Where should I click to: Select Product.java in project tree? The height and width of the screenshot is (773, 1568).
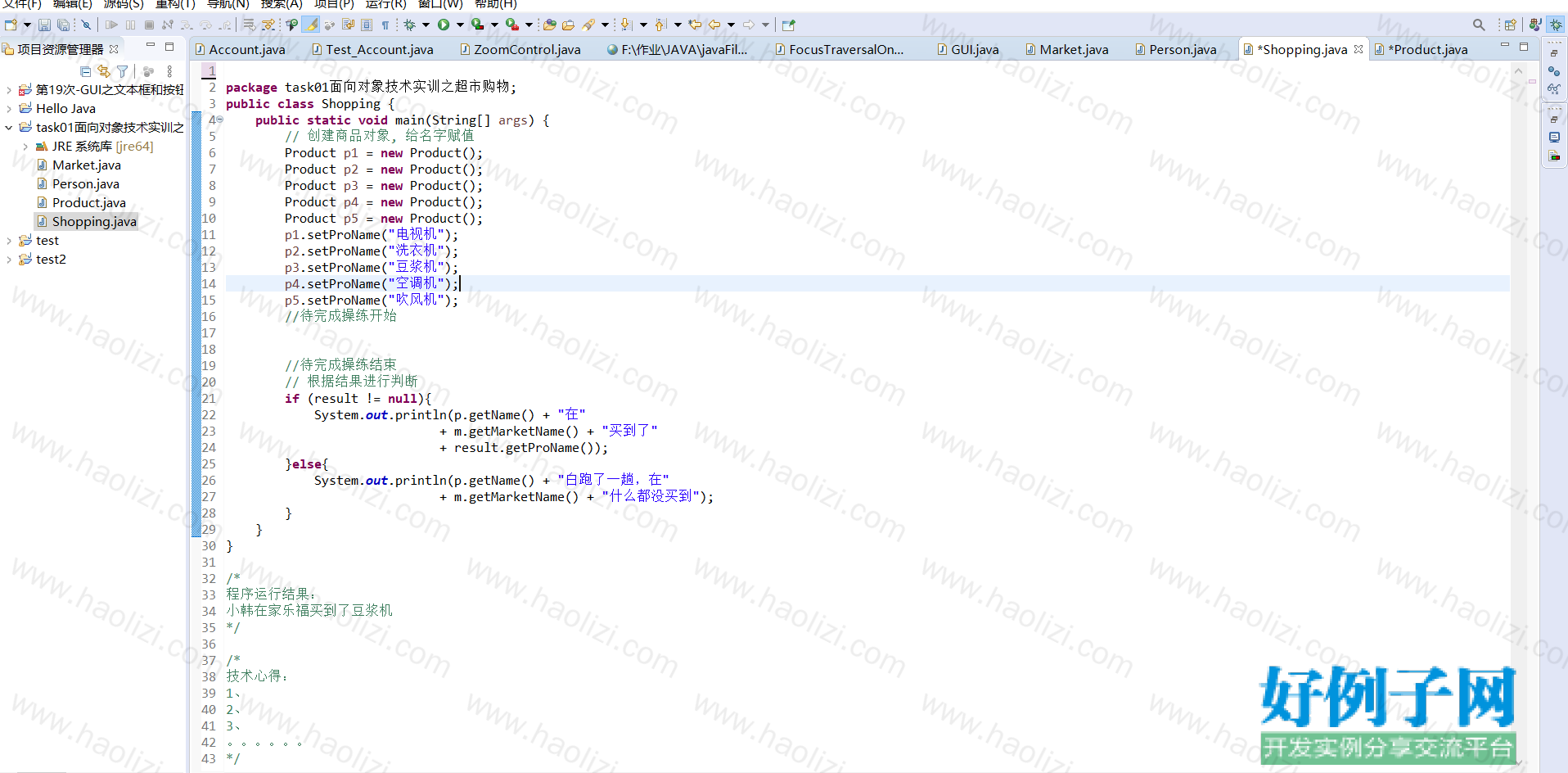pyautogui.click(x=81, y=202)
